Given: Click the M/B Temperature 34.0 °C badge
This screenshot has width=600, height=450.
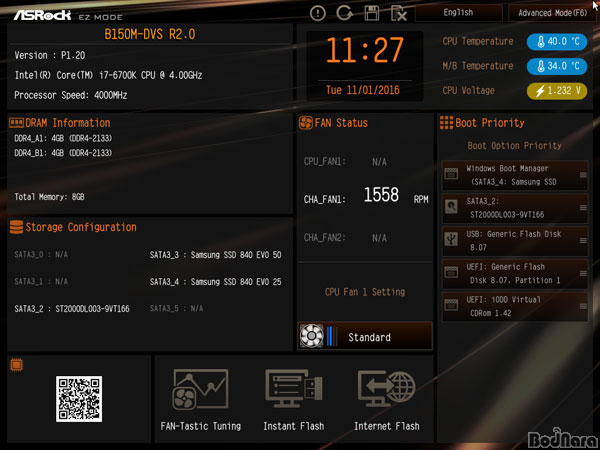Looking at the screenshot, I should click(557, 66).
